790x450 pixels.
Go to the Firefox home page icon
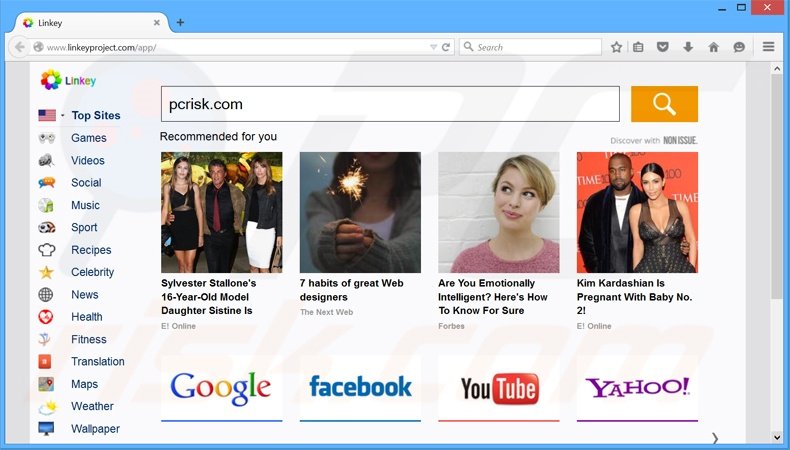(713, 47)
